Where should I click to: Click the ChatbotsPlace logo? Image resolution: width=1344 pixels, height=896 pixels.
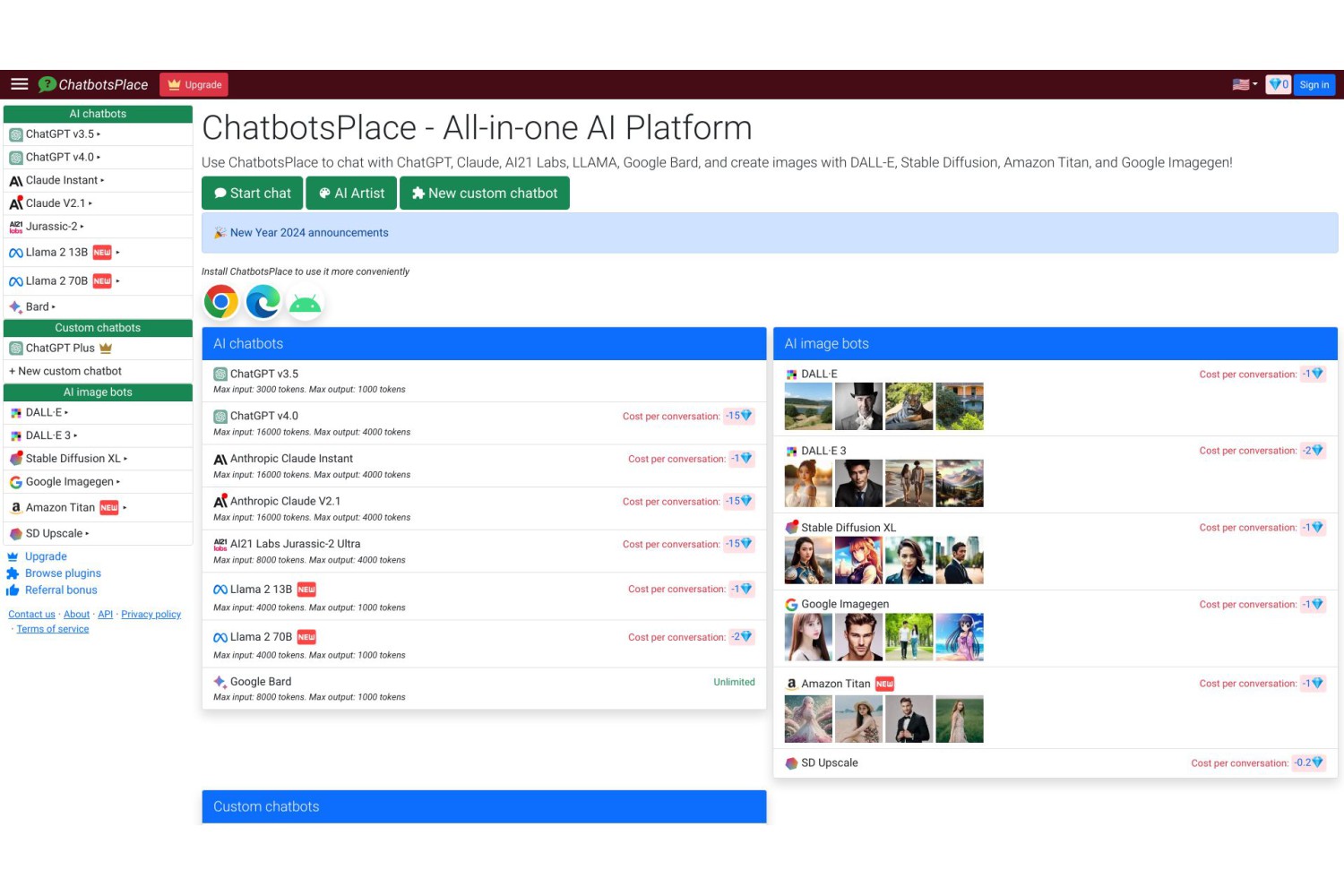[x=93, y=84]
